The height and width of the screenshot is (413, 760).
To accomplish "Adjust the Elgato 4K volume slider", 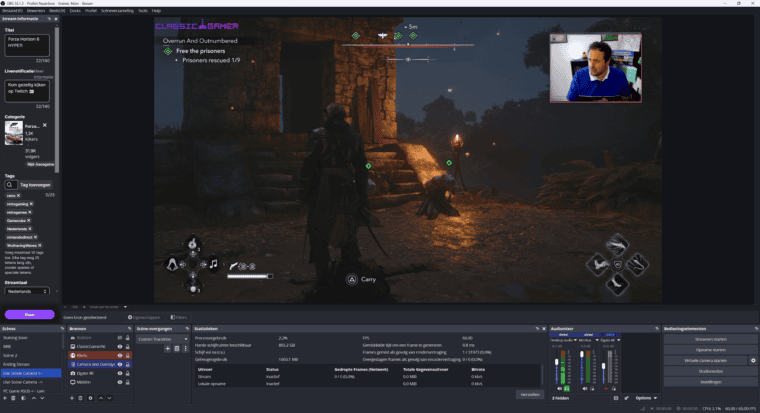I will point(603,366).
